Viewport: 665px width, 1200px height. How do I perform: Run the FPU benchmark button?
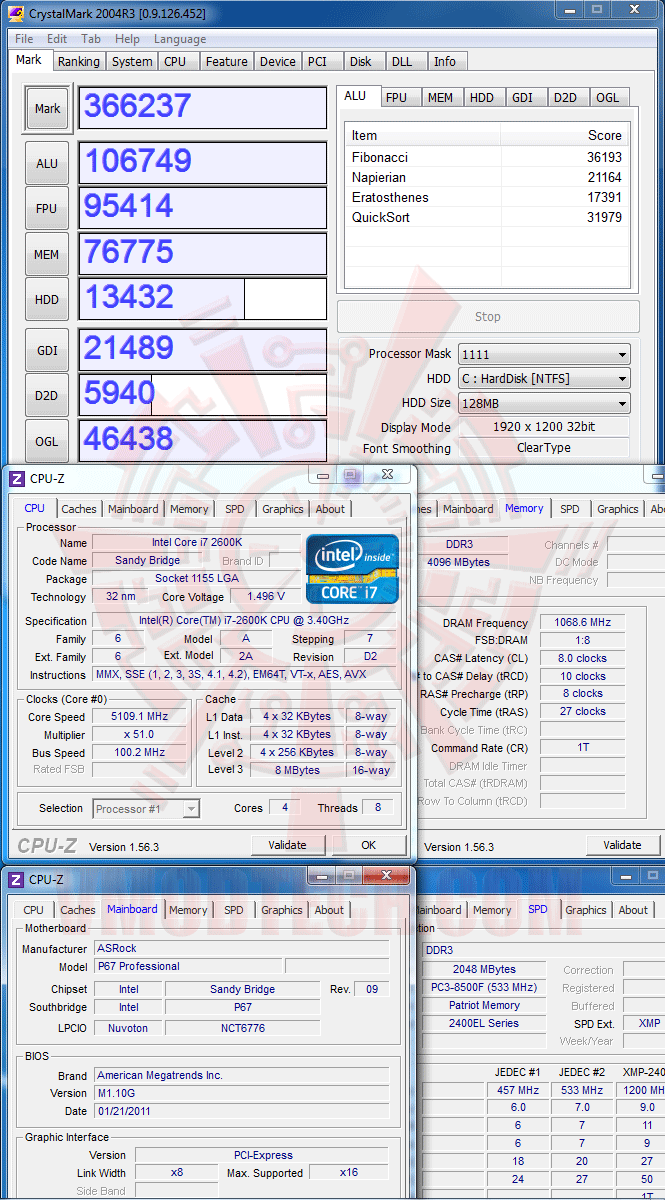coord(47,209)
